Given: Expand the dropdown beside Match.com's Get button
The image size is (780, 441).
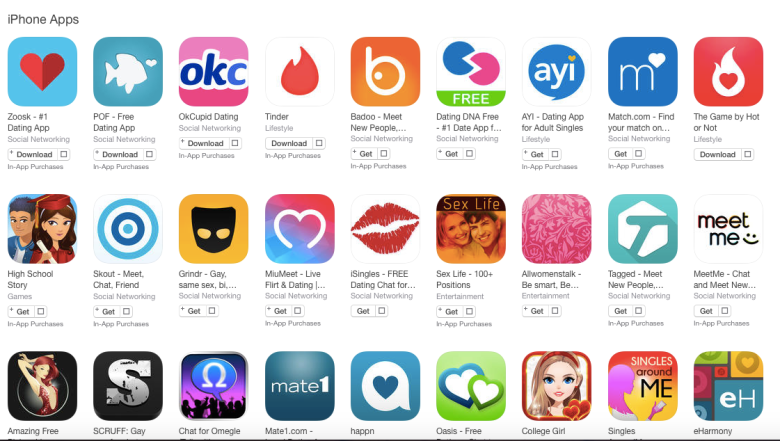Looking at the screenshot, I should pyautogui.click(x=639, y=154).
